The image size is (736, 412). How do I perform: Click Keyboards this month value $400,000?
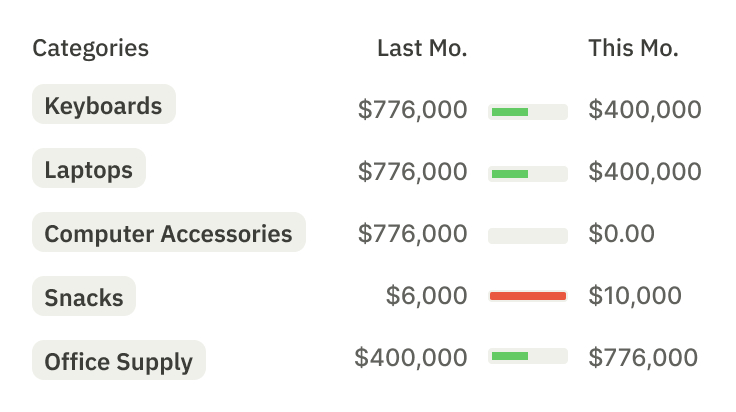click(x=645, y=109)
